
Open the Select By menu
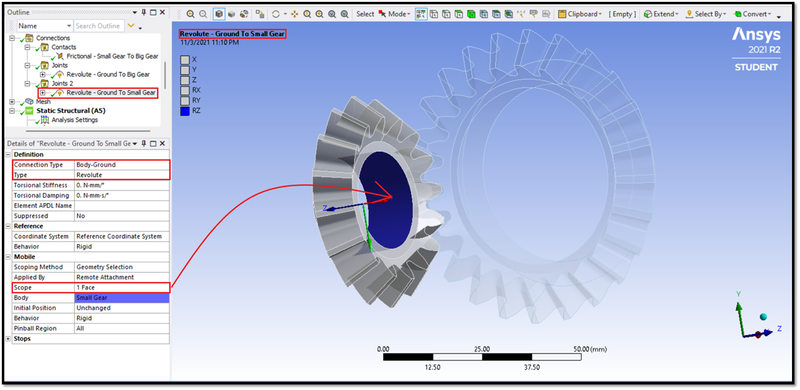(706, 14)
